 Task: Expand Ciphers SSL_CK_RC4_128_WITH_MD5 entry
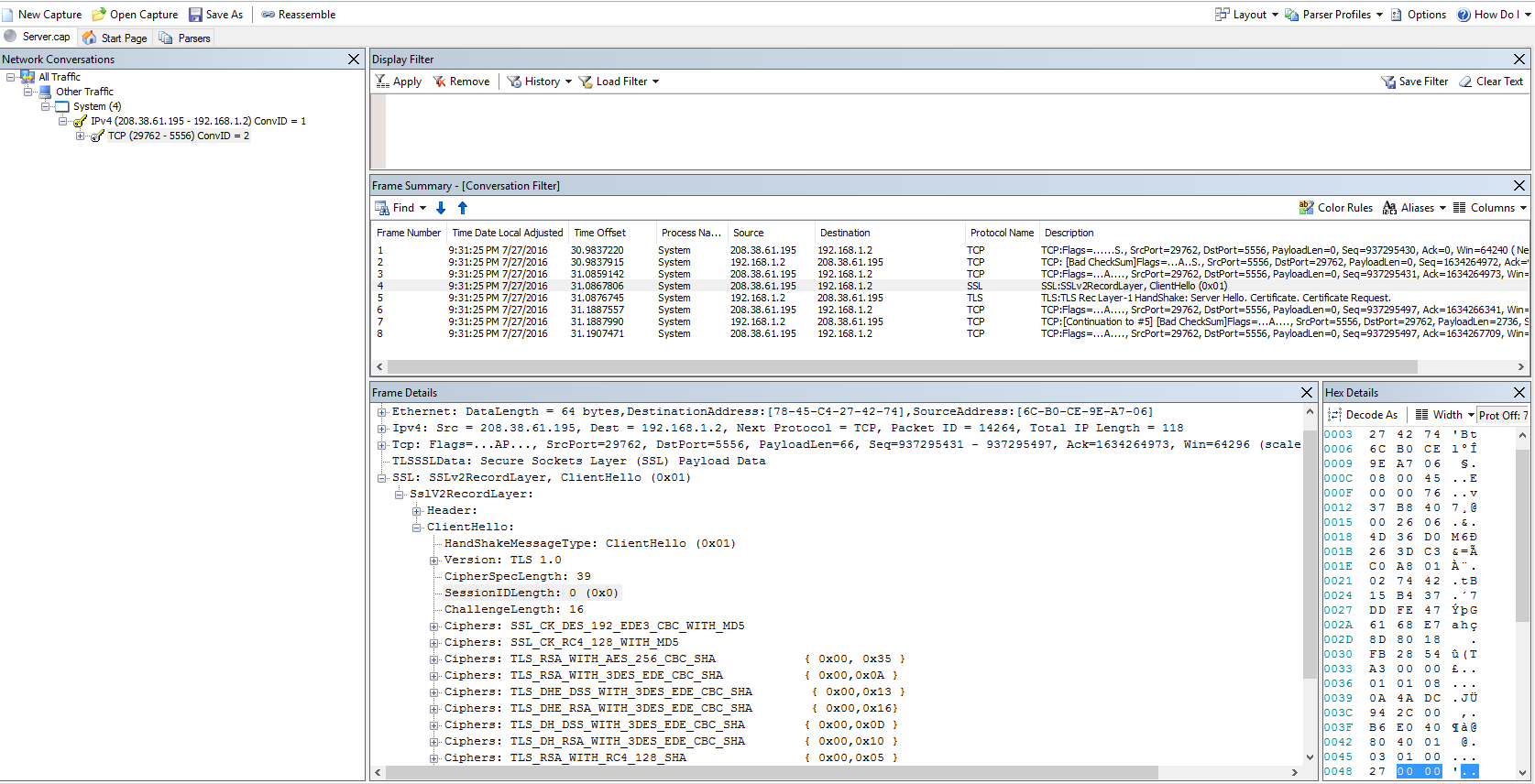coord(434,643)
